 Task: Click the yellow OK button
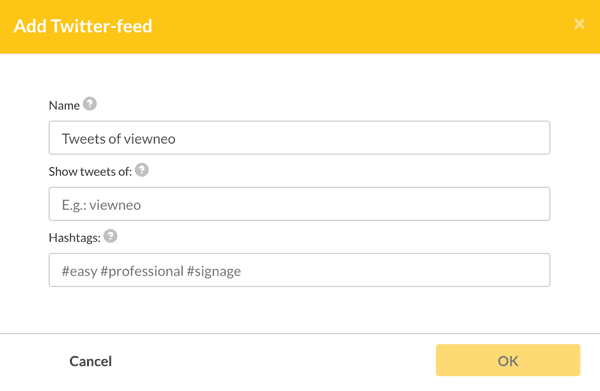pyautogui.click(x=508, y=360)
